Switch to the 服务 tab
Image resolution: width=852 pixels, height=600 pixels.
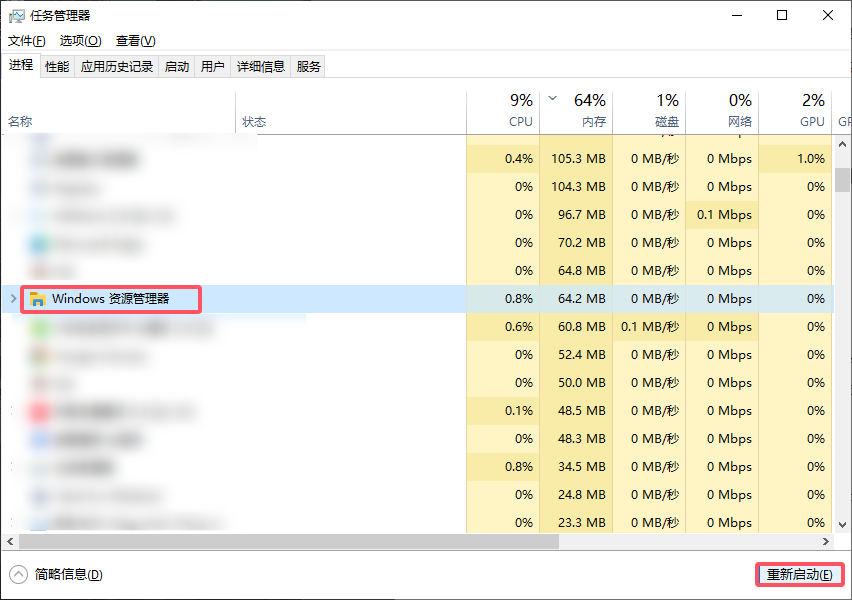tap(308, 66)
